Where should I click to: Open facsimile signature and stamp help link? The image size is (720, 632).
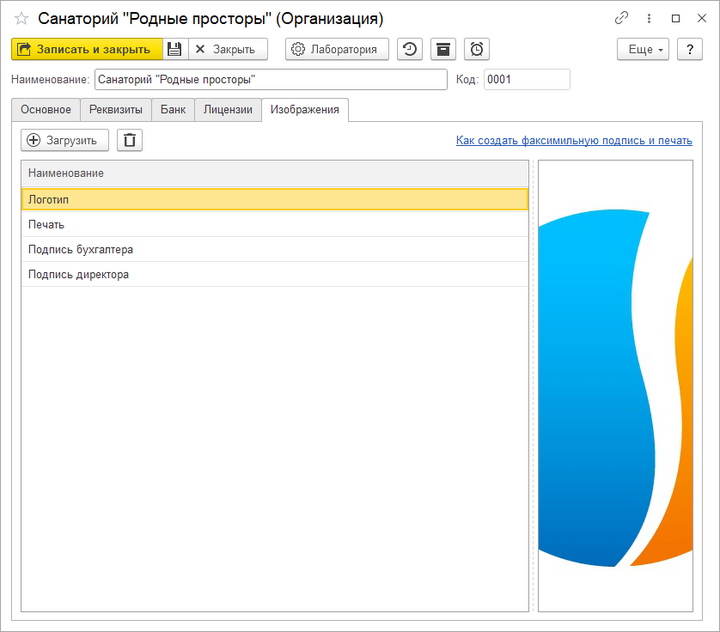point(574,141)
